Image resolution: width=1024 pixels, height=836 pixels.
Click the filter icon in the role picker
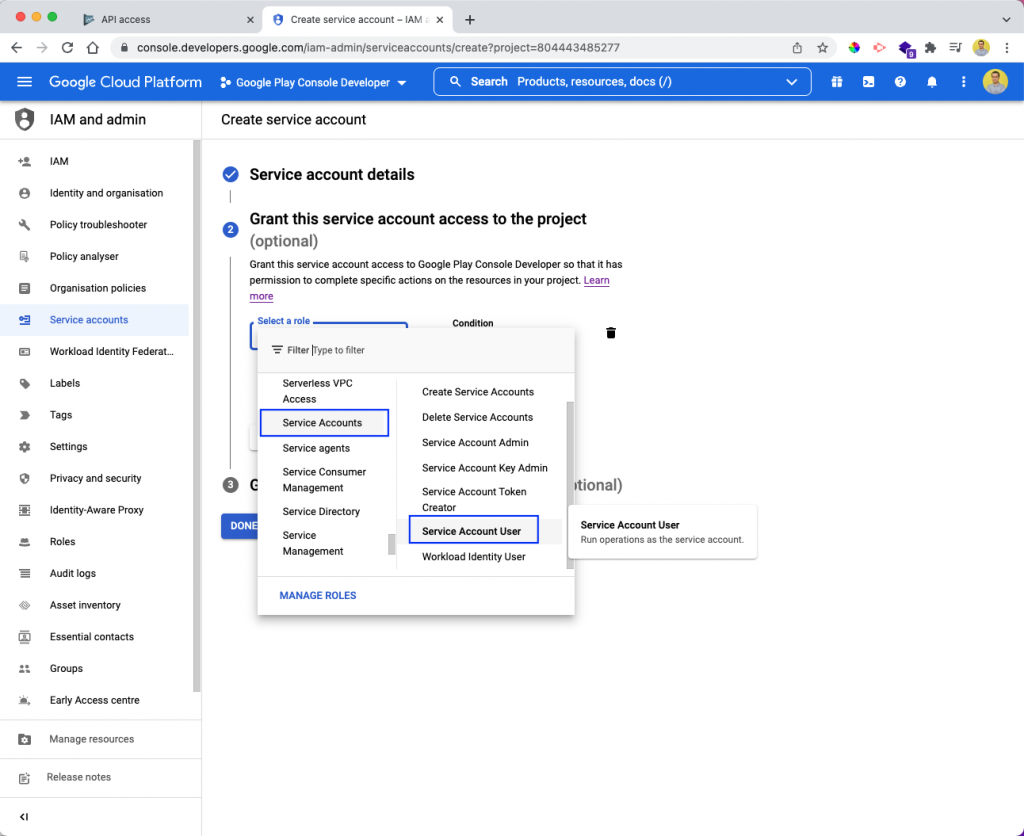277,349
